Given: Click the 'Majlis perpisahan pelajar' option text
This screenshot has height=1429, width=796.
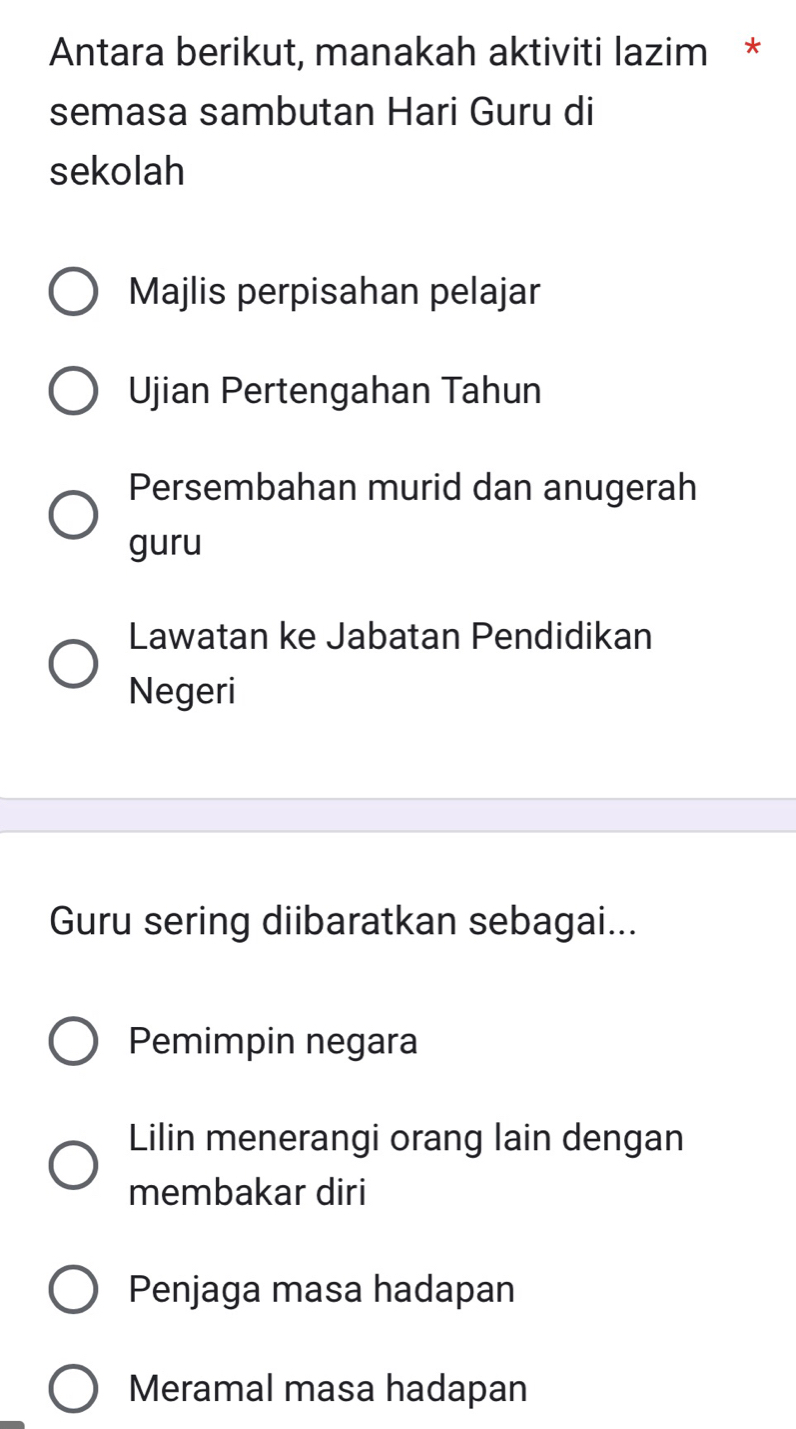Looking at the screenshot, I should point(335,292).
